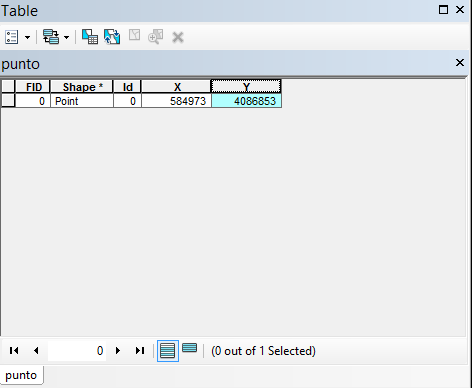Select the Id column header
This screenshot has width=472, height=388.
[128, 87]
